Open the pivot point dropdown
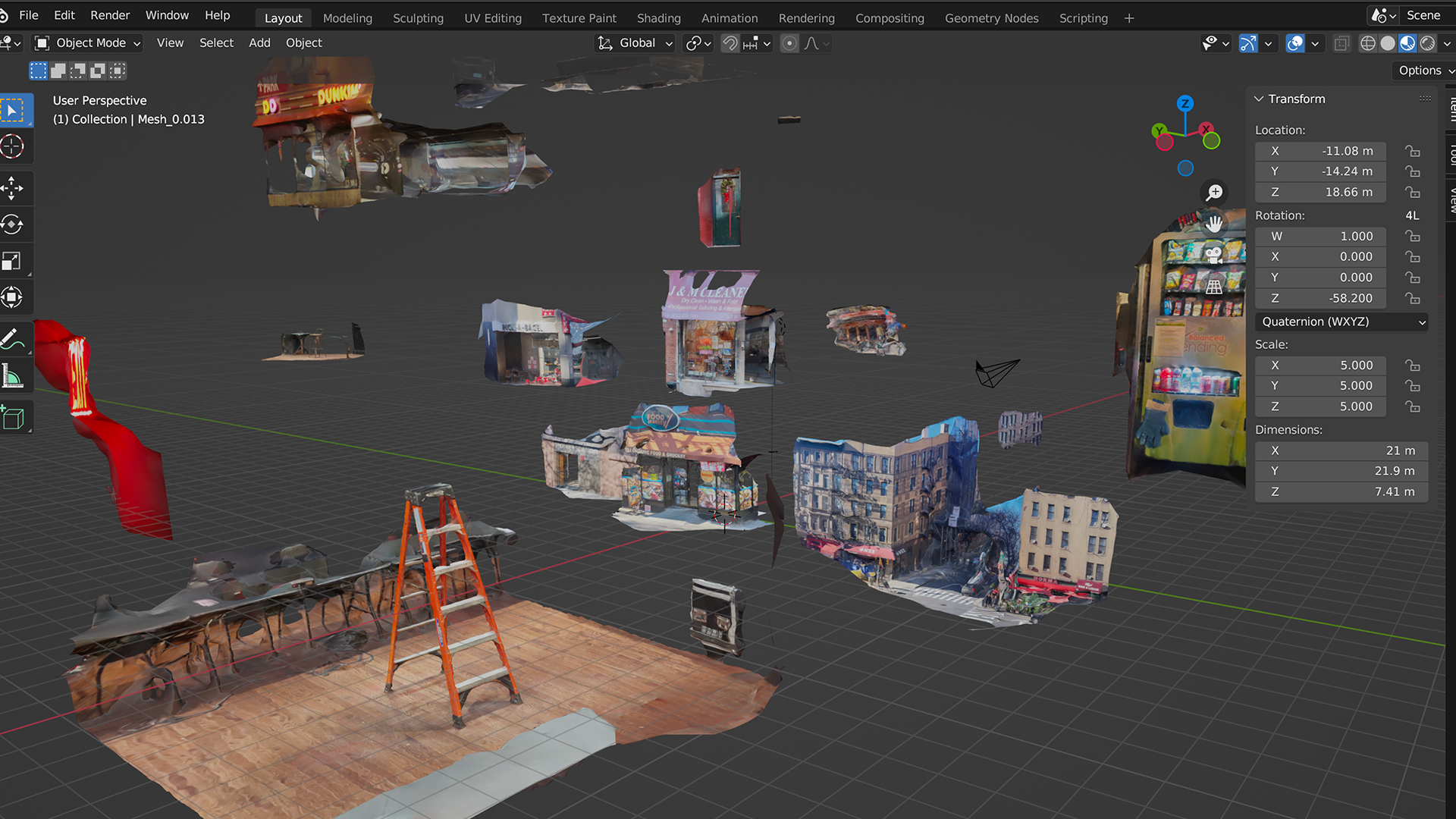 (698, 43)
